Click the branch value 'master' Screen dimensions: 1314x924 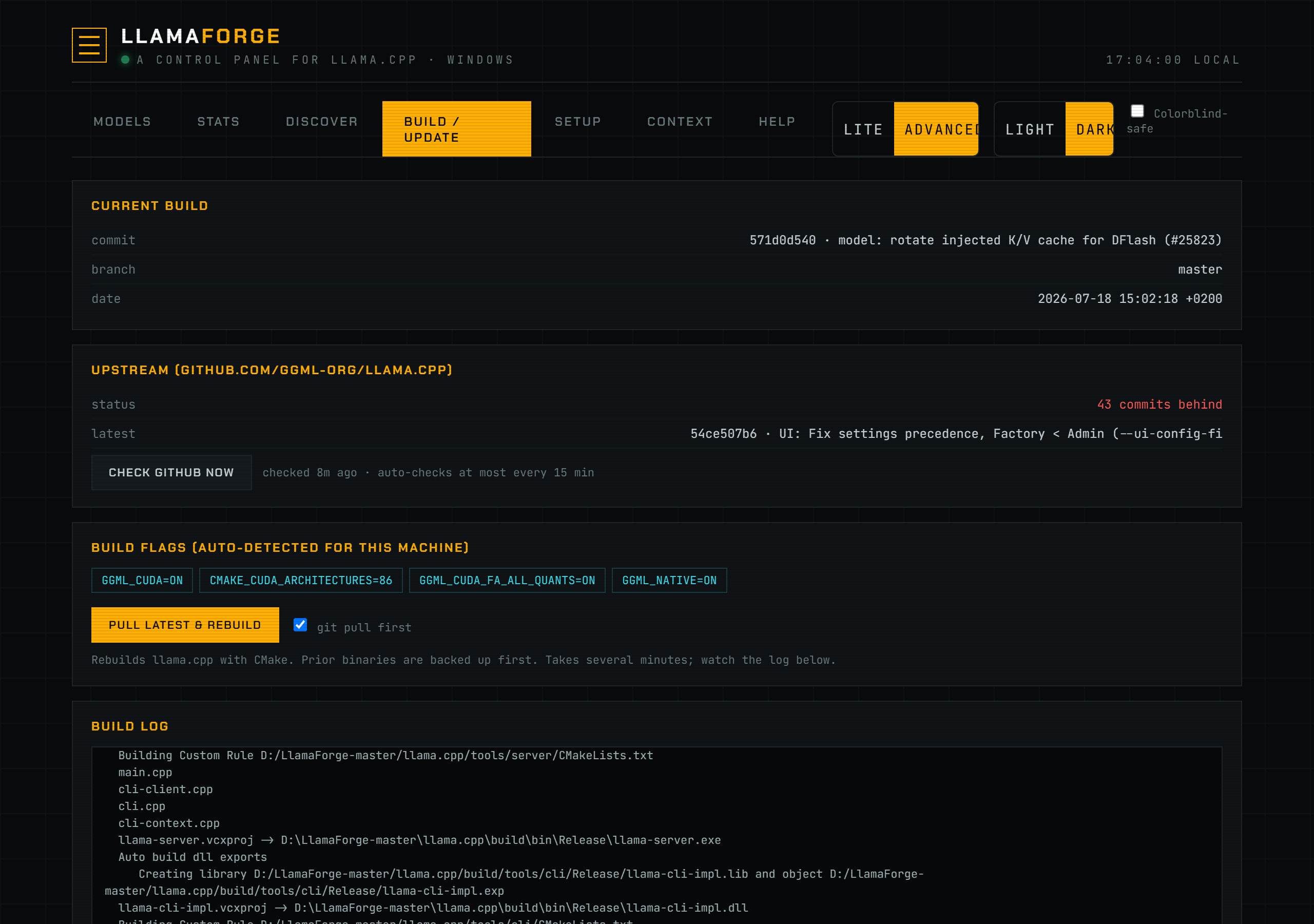1200,269
